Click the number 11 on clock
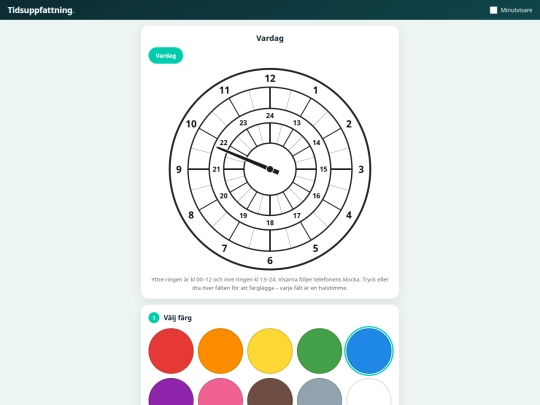540x405 pixels. [225, 90]
